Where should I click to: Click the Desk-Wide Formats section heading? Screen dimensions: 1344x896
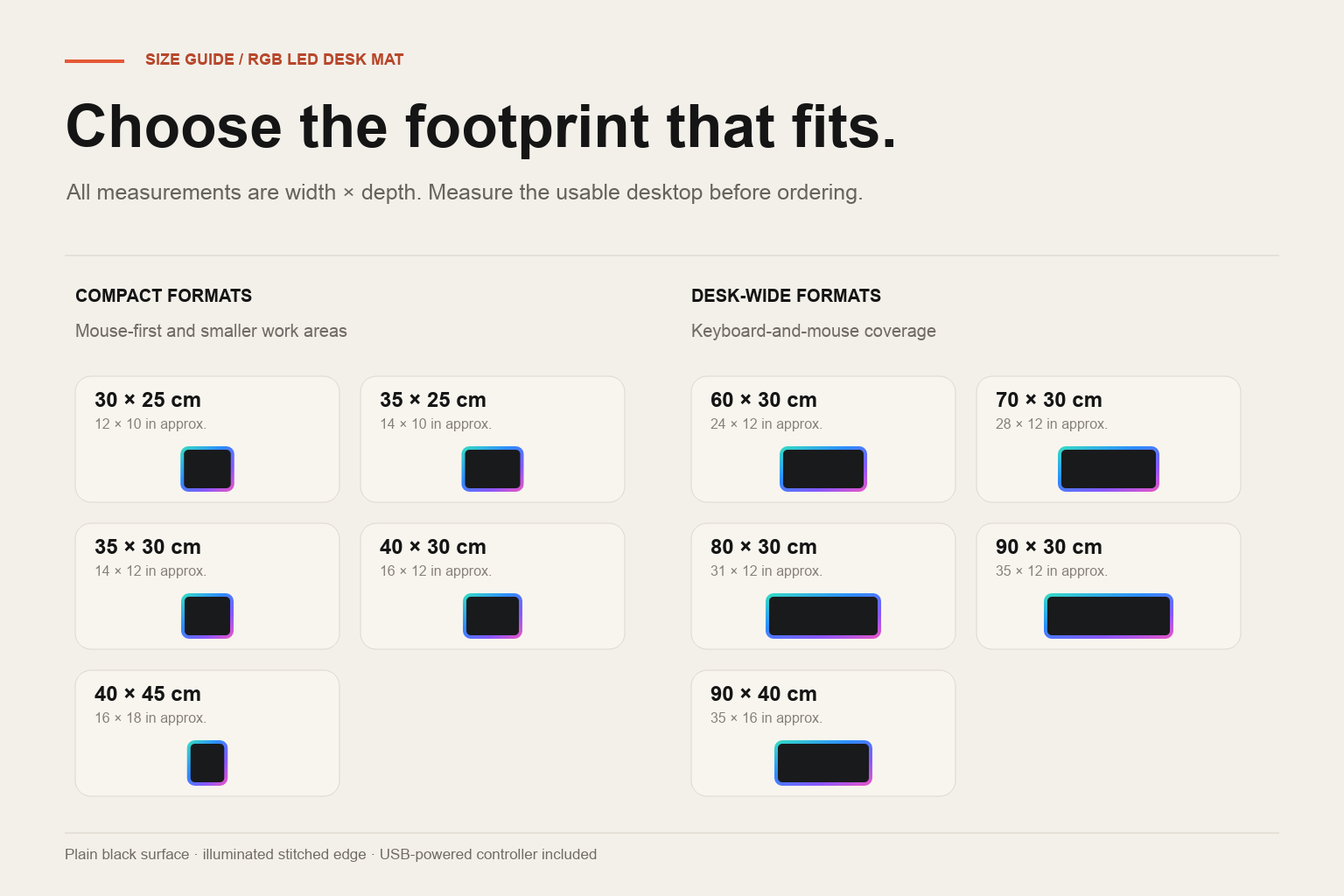786,296
